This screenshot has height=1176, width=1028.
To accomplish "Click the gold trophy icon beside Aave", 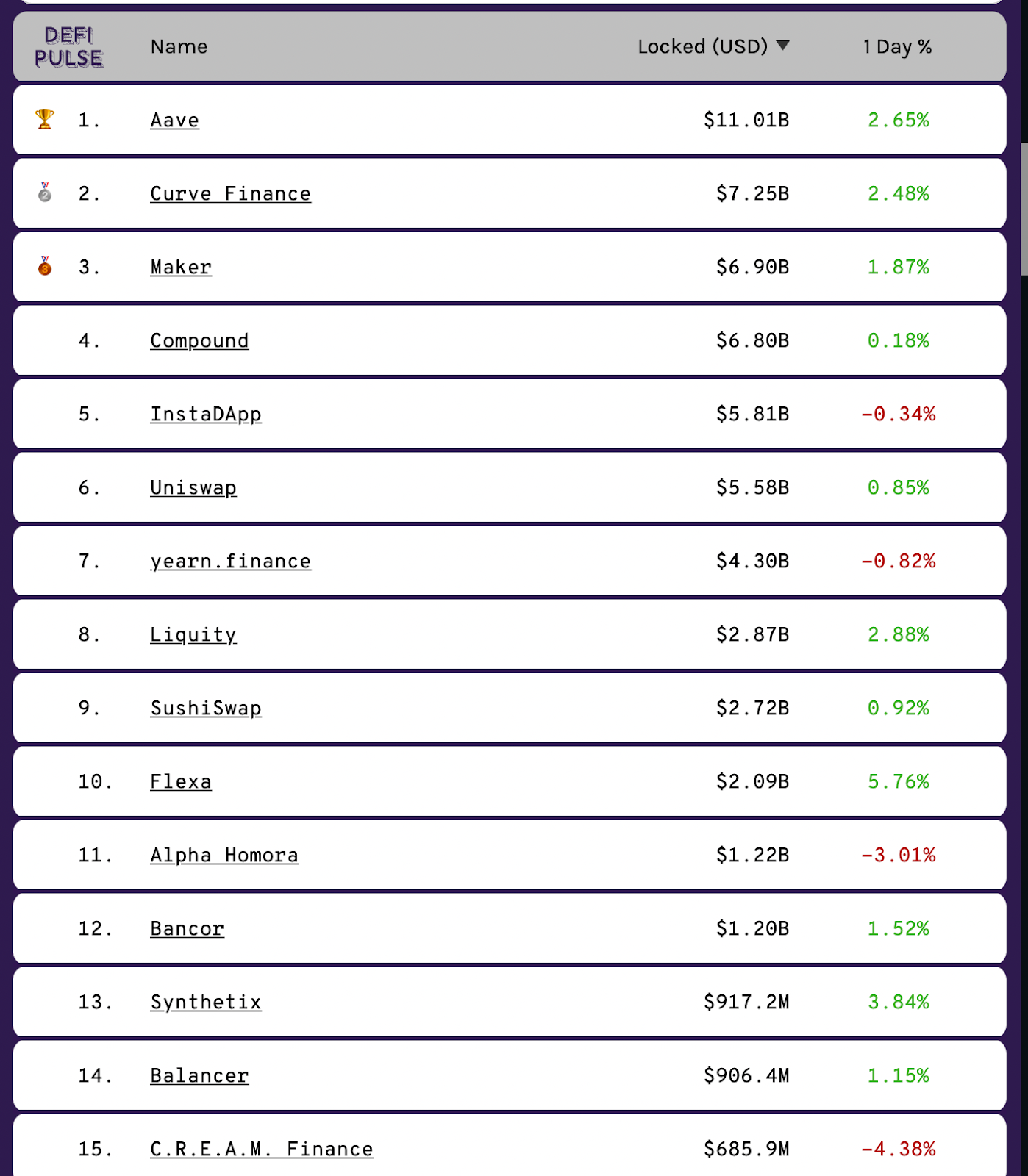I will (45, 118).
